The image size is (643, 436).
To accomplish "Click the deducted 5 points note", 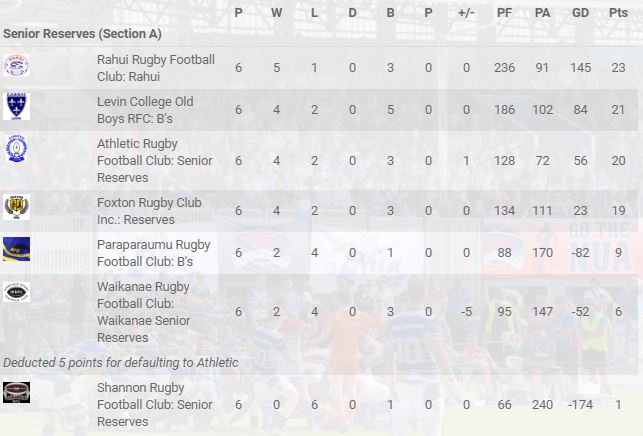I will coord(121,363).
